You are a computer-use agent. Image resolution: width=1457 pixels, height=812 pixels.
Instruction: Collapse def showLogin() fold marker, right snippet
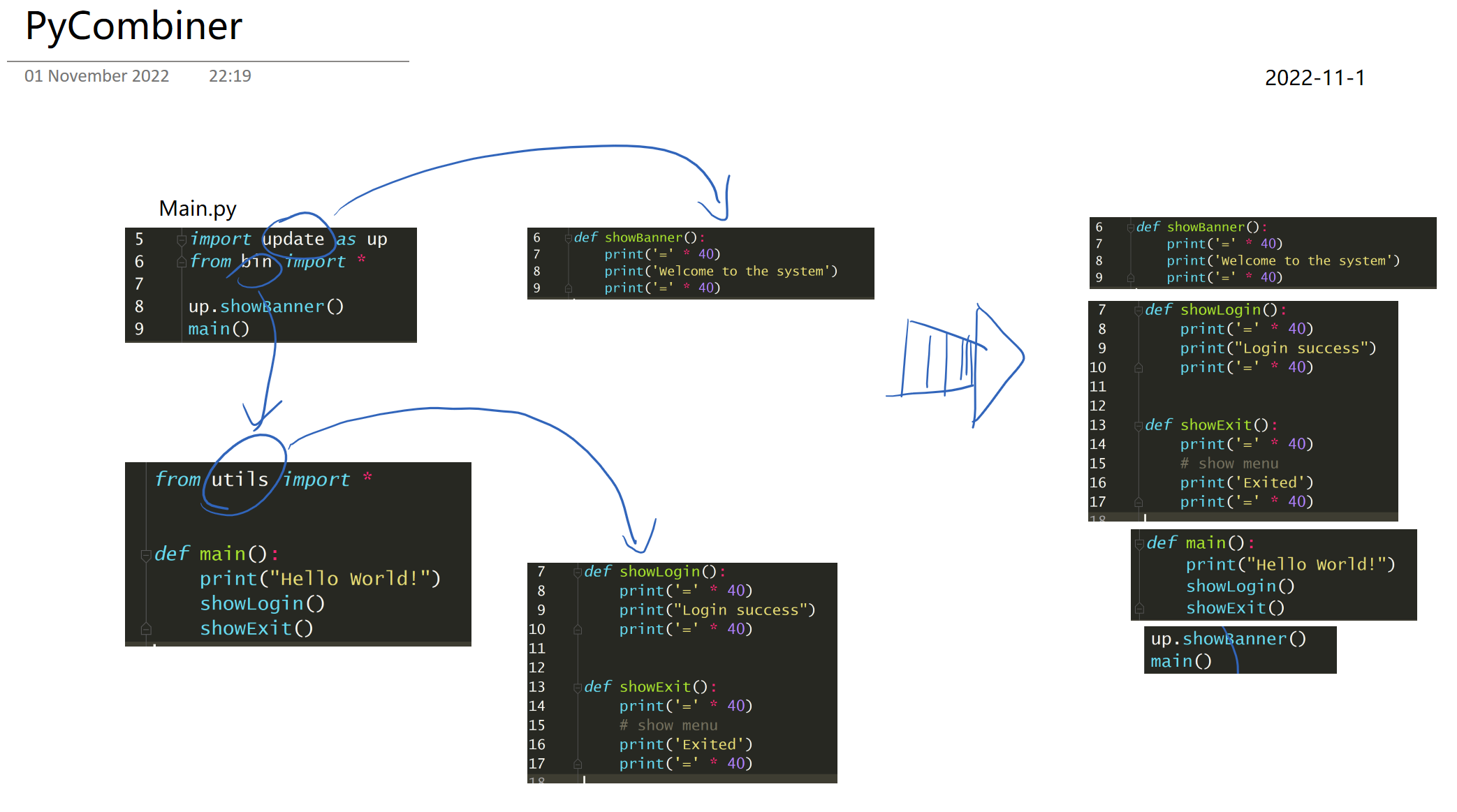pyautogui.click(x=1138, y=310)
